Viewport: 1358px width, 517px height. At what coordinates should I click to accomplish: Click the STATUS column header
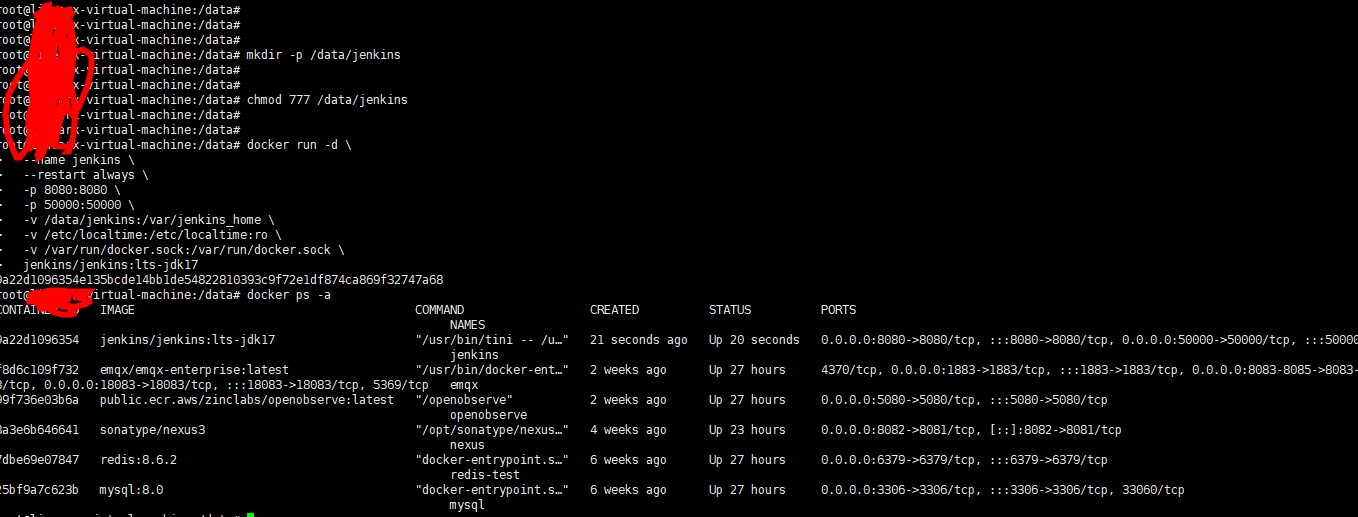pyautogui.click(x=730, y=310)
